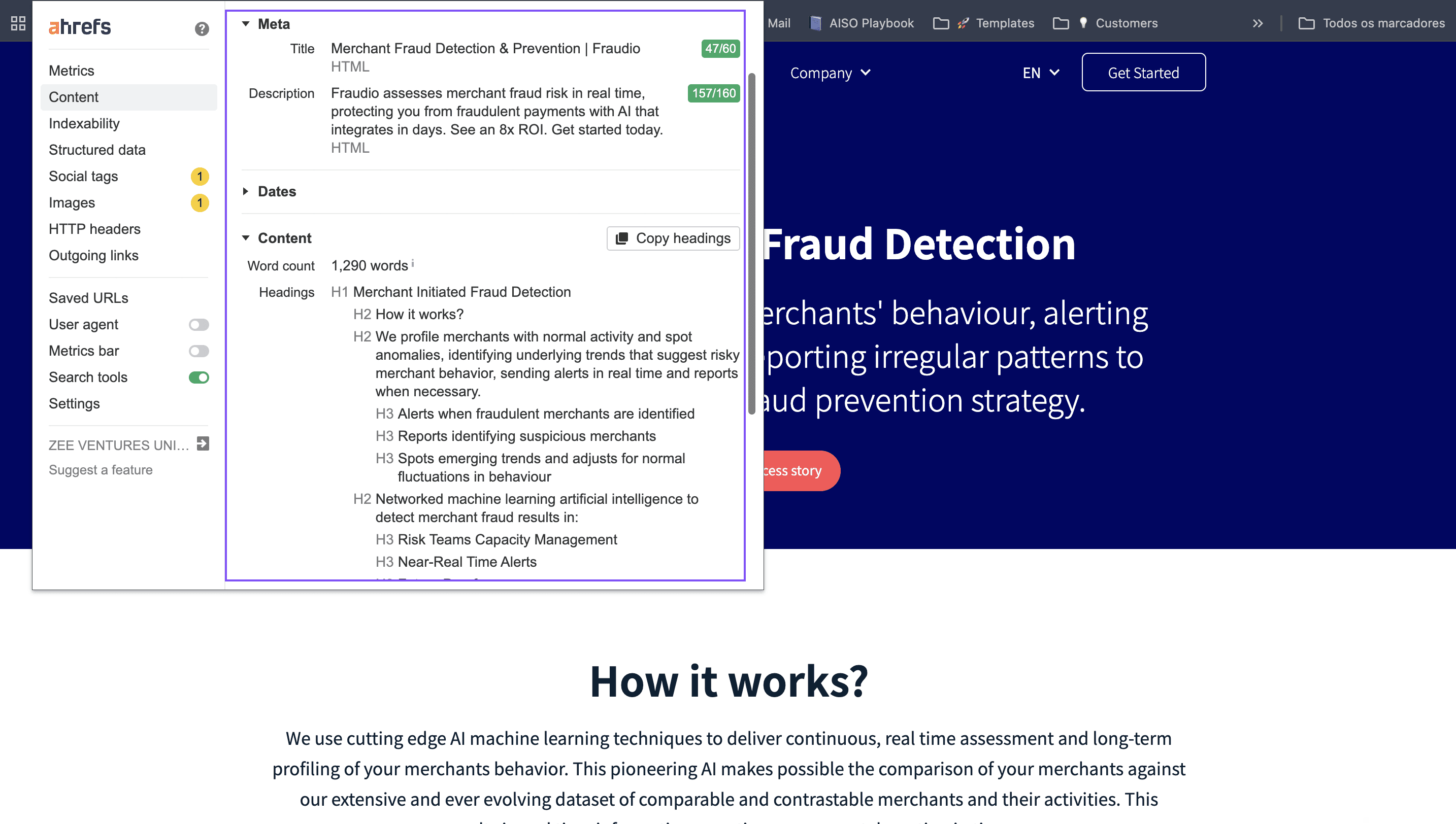The image size is (1456, 824).
Task: Click the Images warning badge
Action: click(x=200, y=203)
